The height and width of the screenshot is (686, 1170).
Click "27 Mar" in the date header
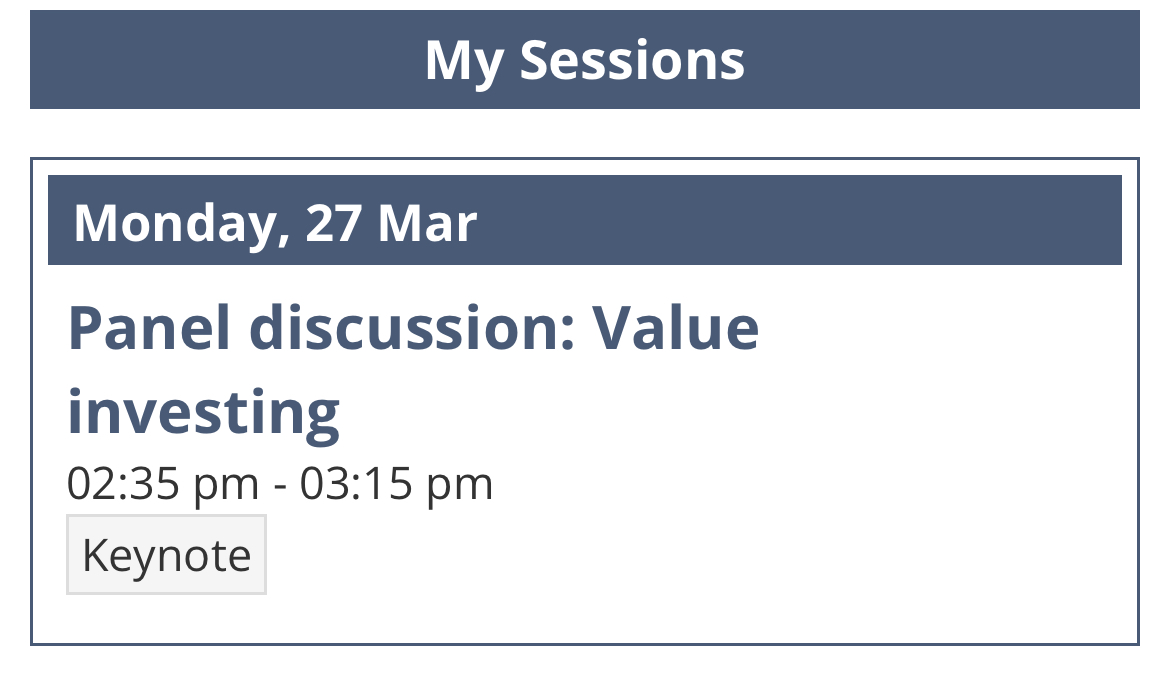391,222
